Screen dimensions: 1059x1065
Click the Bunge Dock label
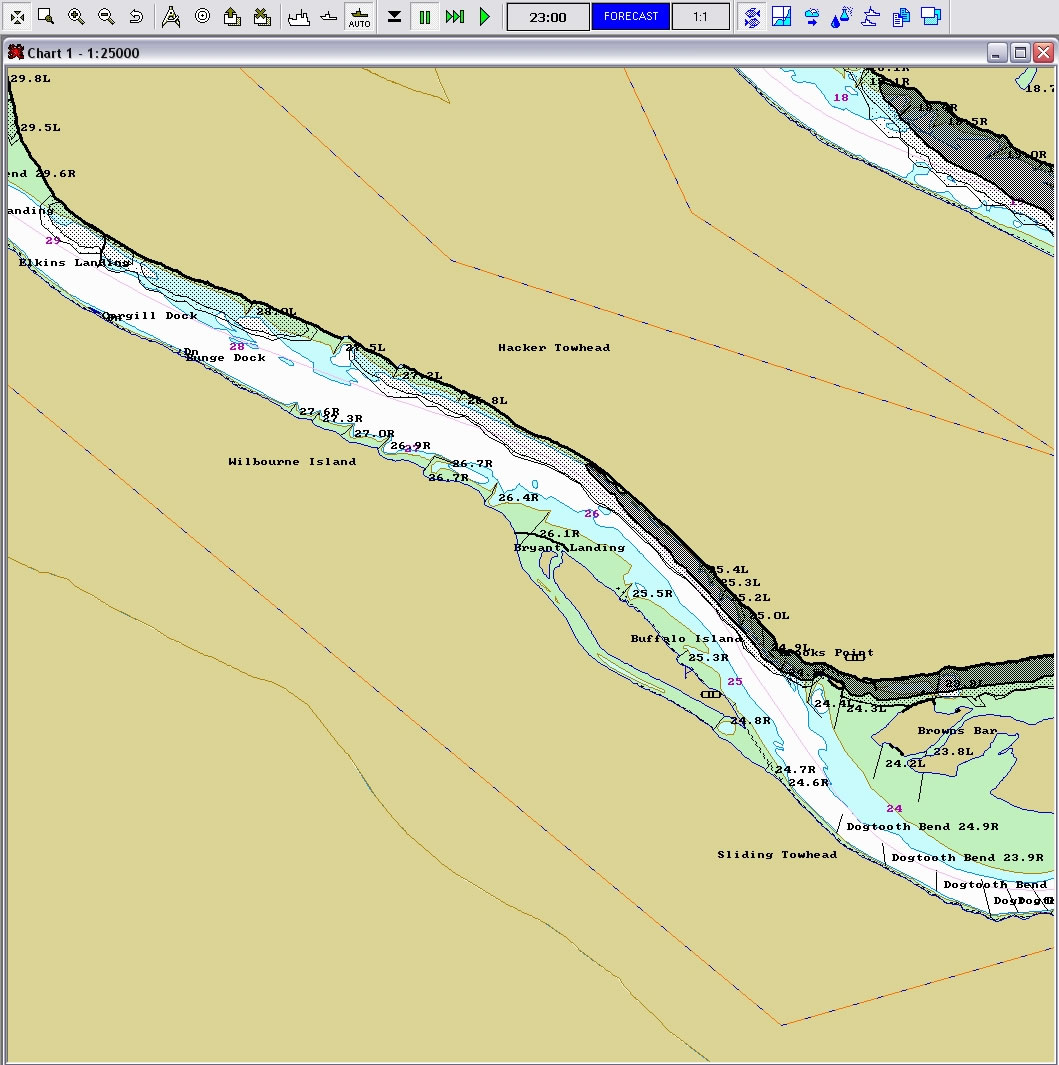tap(226, 358)
